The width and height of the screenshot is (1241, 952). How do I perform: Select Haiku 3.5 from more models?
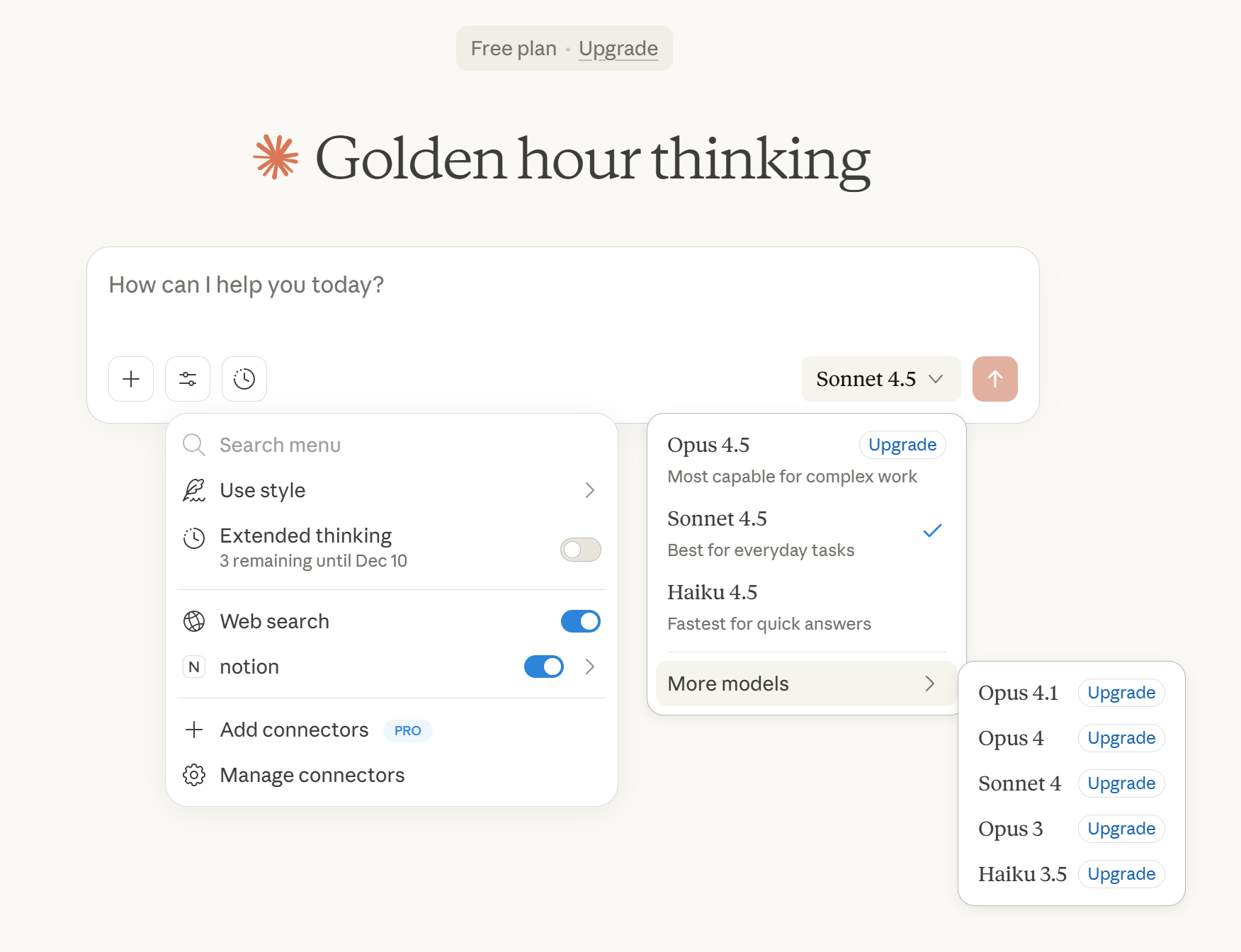[1022, 874]
